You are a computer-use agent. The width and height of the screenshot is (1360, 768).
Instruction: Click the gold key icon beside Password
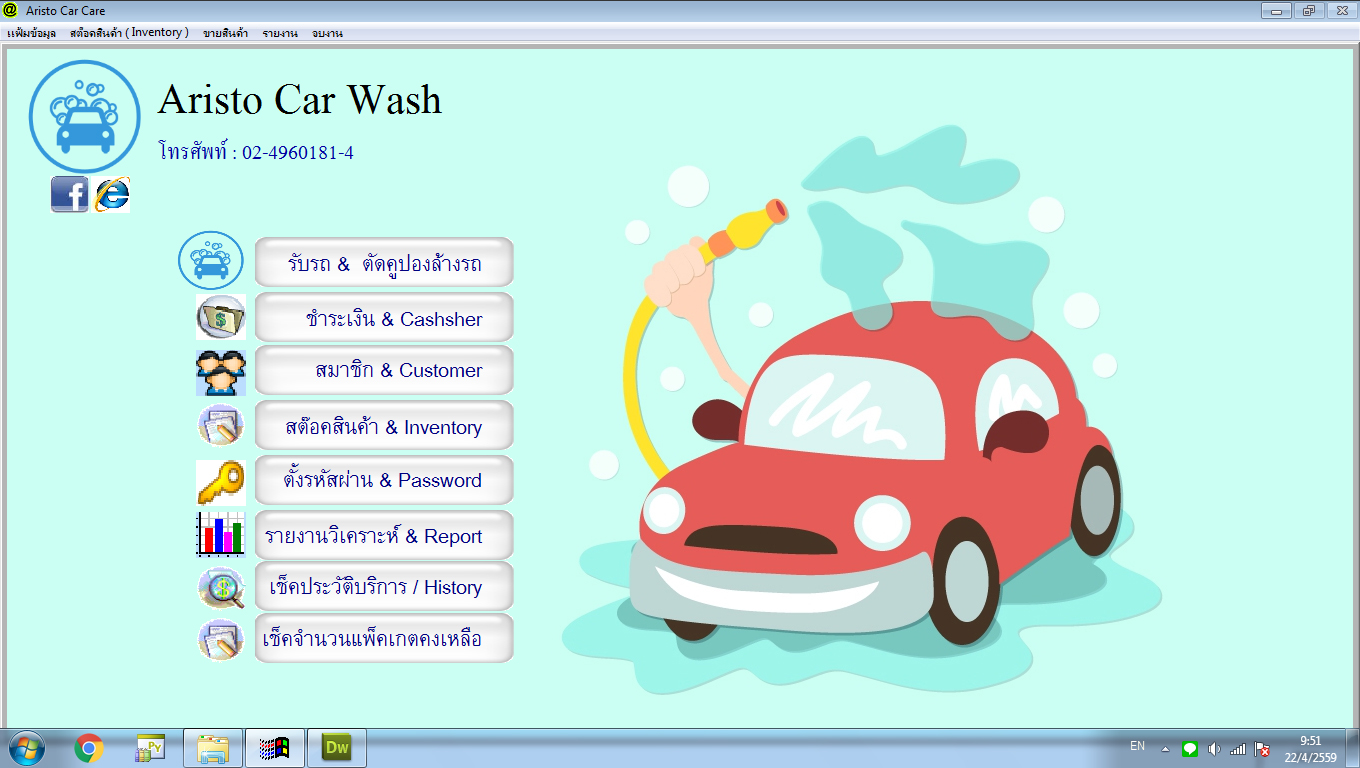coord(220,481)
